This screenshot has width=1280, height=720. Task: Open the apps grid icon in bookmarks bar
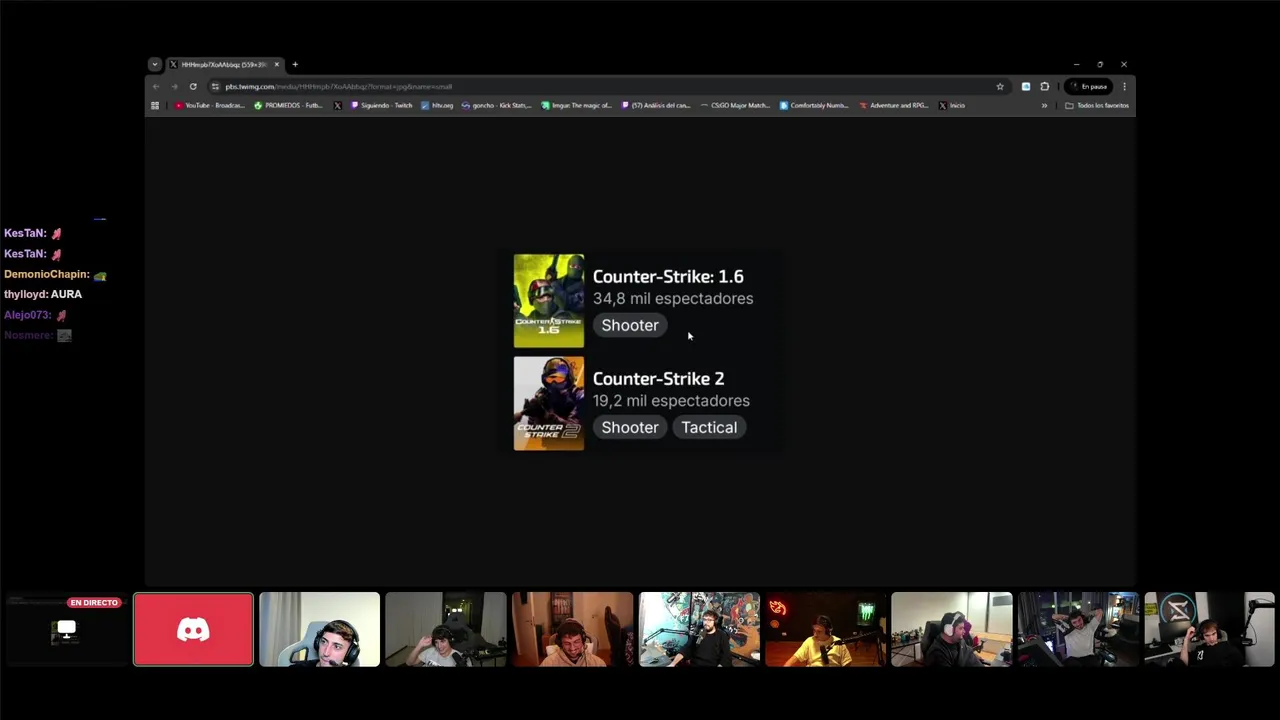click(155, 105)
